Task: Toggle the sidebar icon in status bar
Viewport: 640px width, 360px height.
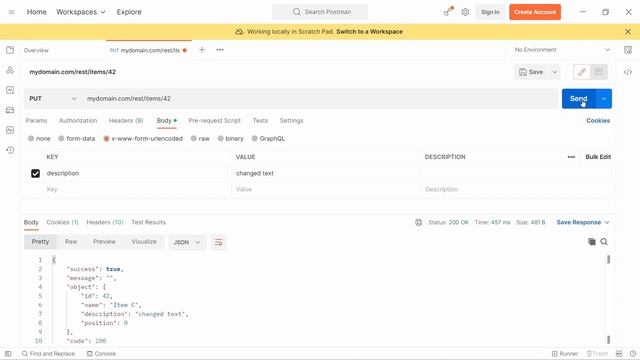Action: coord(8,353)
